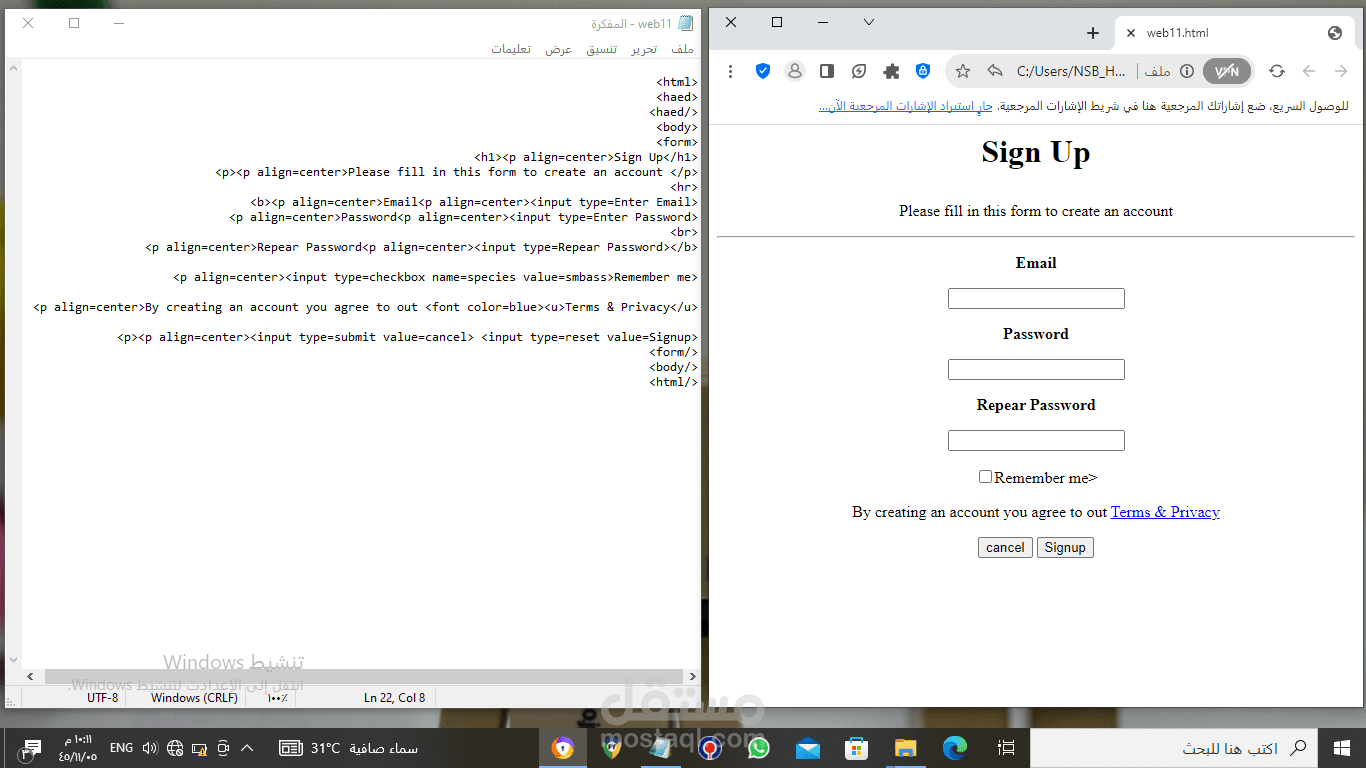
Task: Open the Chrome profile avatar icon
Action: (x=795, y=71)
